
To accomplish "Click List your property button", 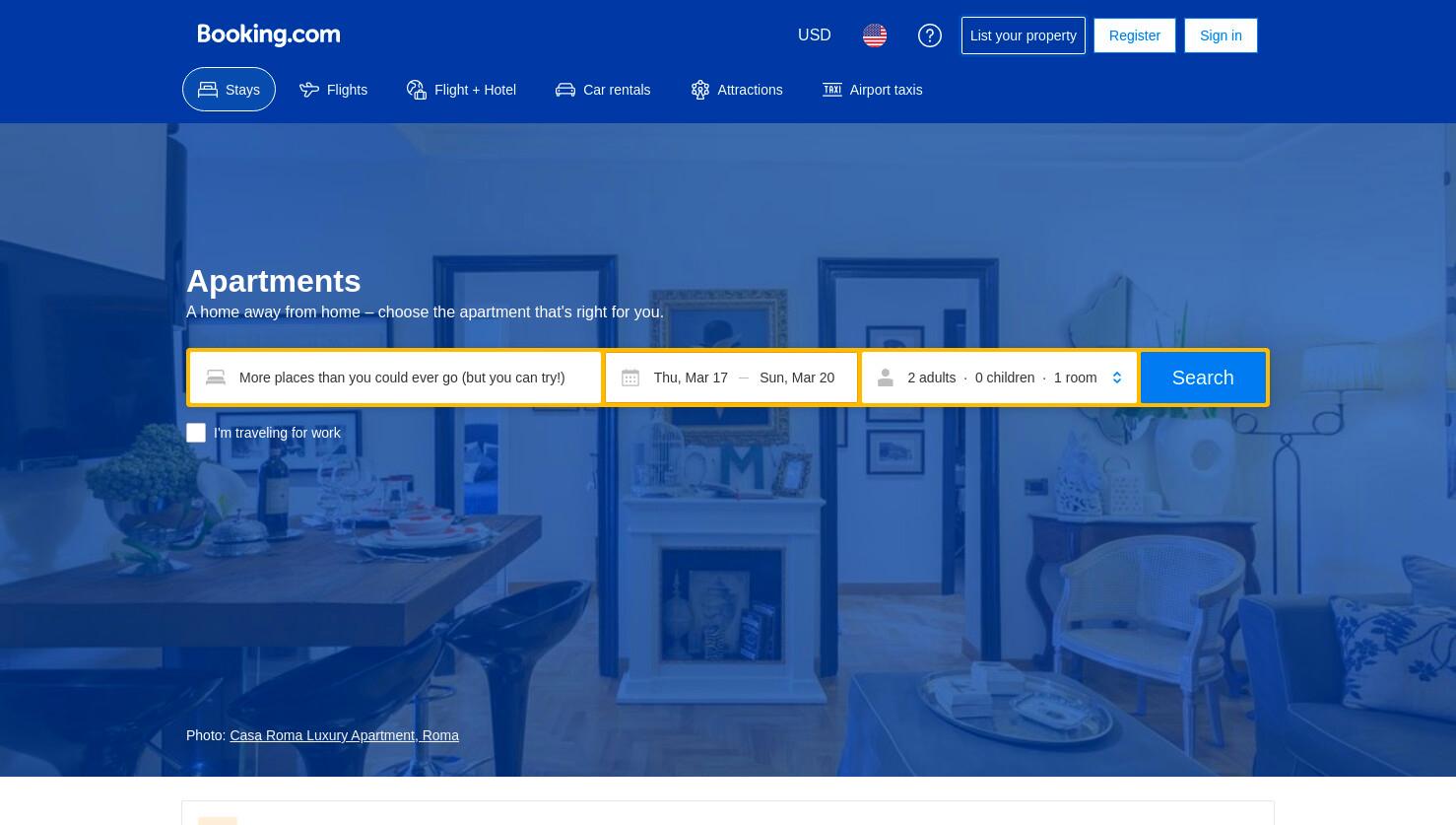I will click(x=1024, y=35).
